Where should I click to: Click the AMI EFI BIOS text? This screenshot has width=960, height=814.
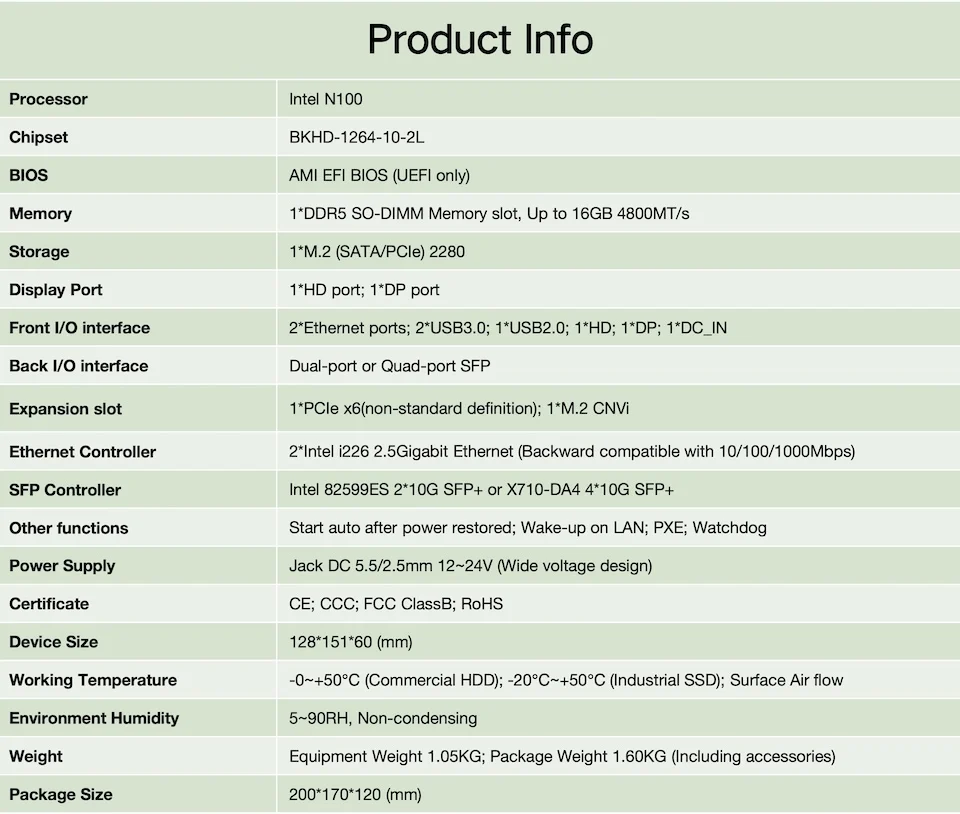tap(379, 175)
